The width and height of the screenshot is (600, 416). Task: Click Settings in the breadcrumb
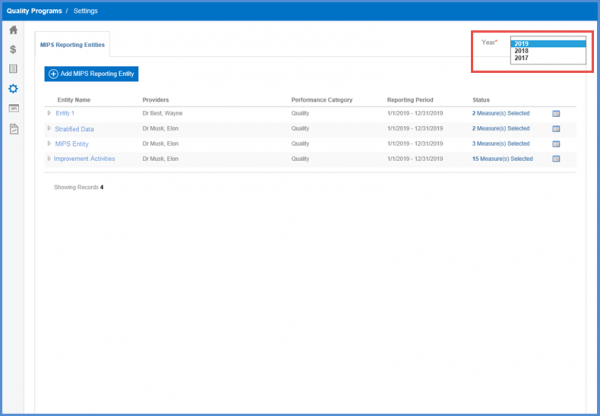click(x=85, y=11)
